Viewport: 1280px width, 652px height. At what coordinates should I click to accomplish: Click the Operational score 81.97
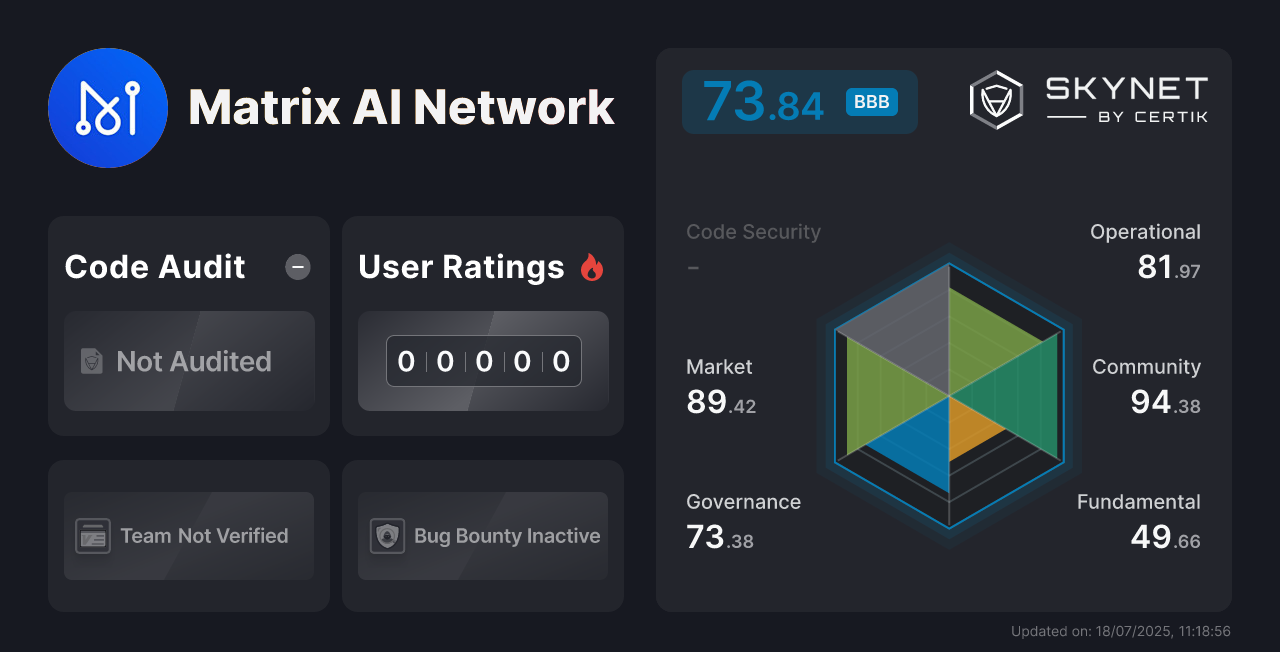(x=1169, y=267)
